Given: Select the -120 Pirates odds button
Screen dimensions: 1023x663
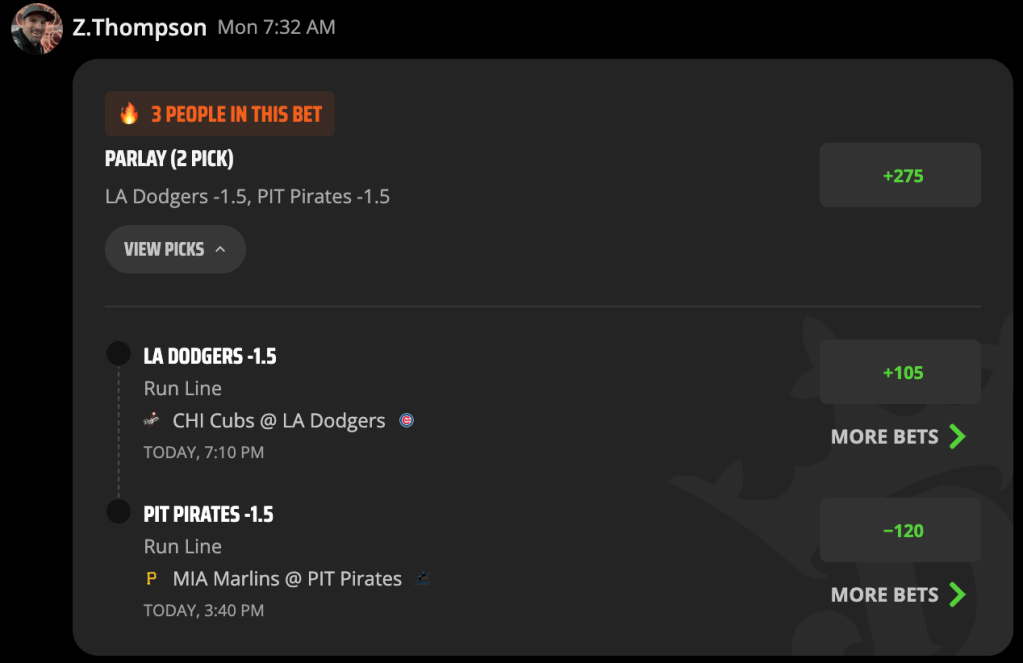Looking at the screenshot, I should [x=900, y=531].
